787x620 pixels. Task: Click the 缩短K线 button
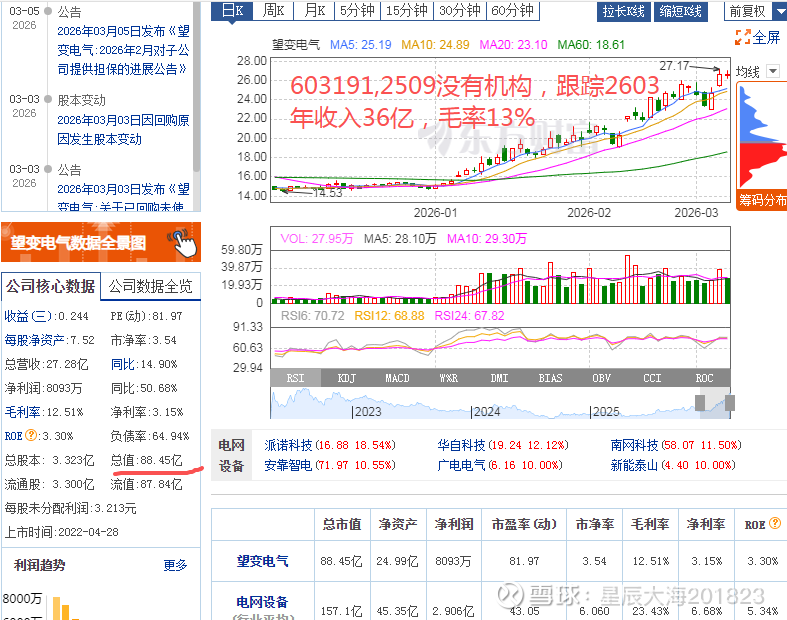pyautogui.click(x=681, y=11)
